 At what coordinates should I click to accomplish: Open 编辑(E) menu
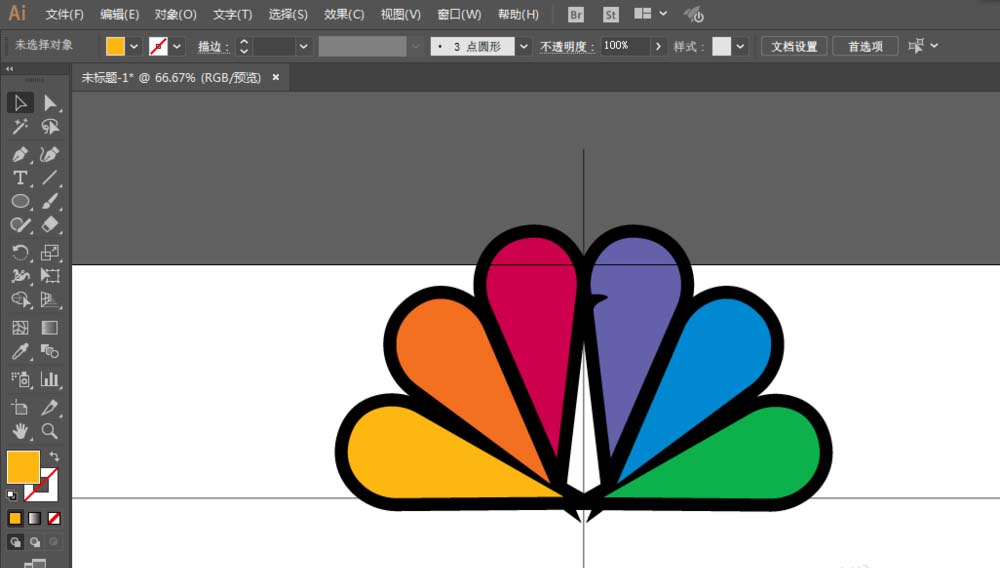click(119, 14)
